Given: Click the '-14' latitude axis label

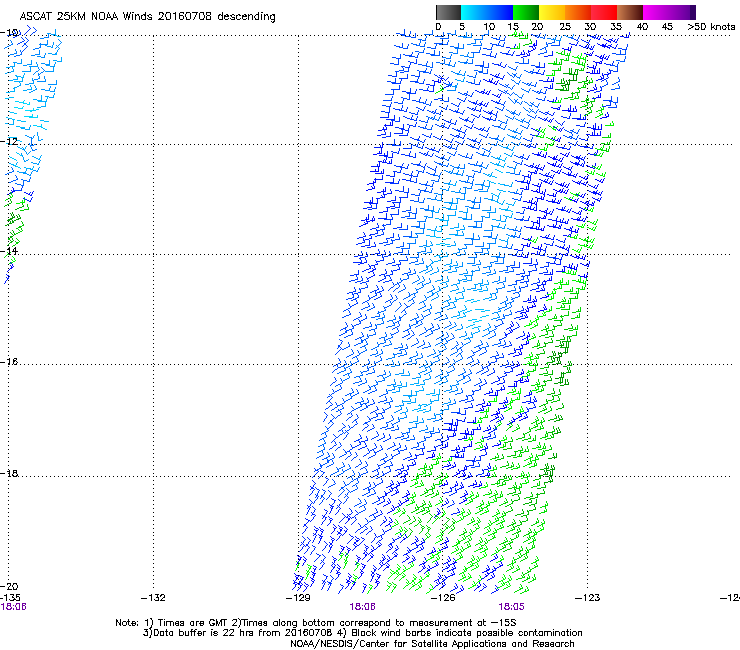Looking at the screenshot, I should 9,251.
